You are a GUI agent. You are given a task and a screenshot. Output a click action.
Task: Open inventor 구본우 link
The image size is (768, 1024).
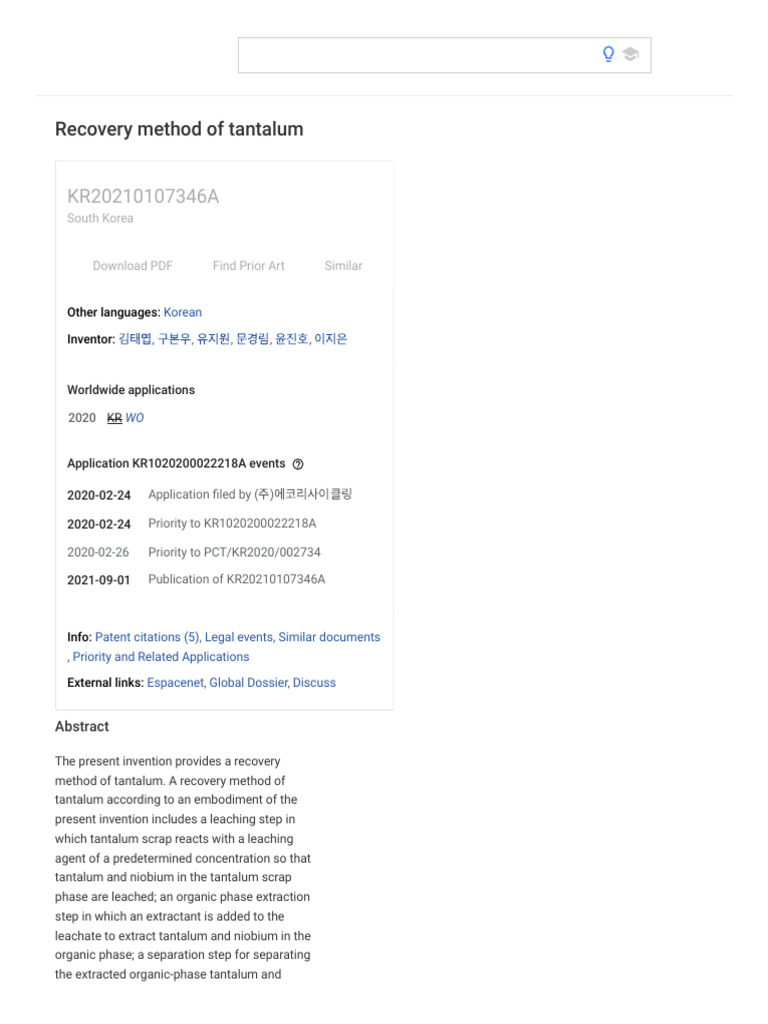(x=174, y=339)
